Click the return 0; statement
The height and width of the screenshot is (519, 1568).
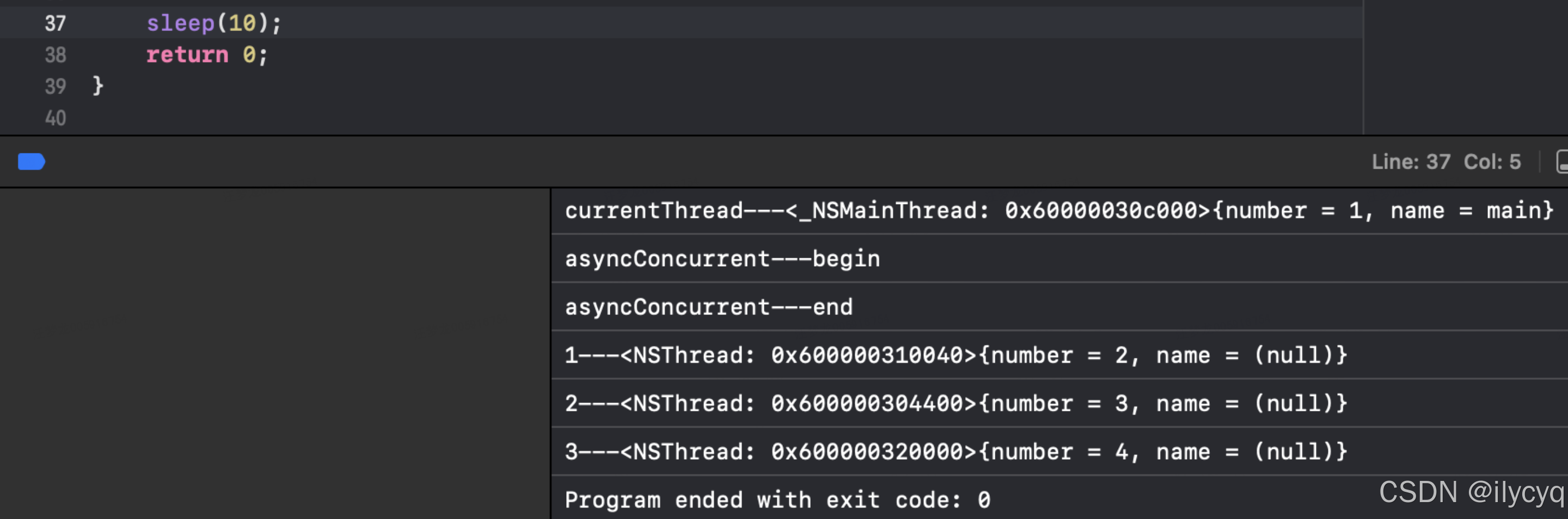tap(207, 55)
